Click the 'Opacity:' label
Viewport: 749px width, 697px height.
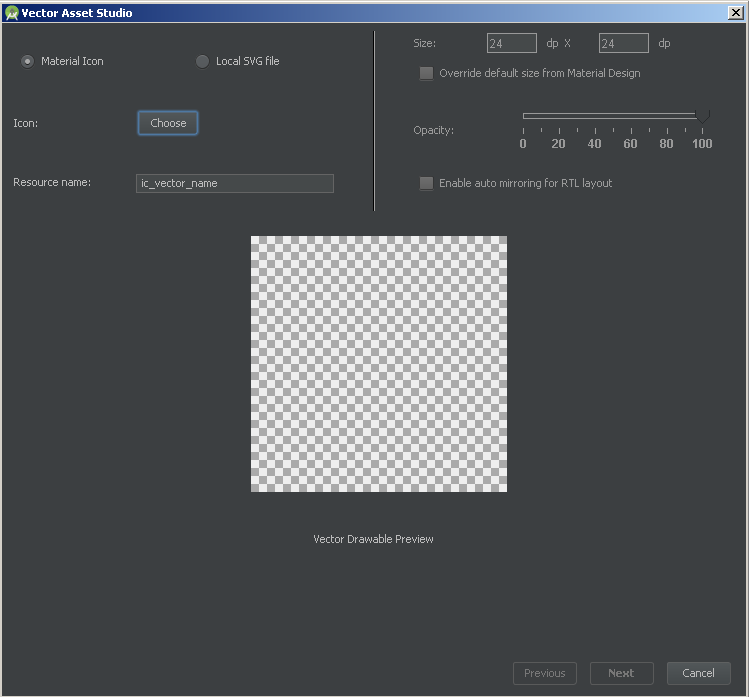(x=433, y=130)
